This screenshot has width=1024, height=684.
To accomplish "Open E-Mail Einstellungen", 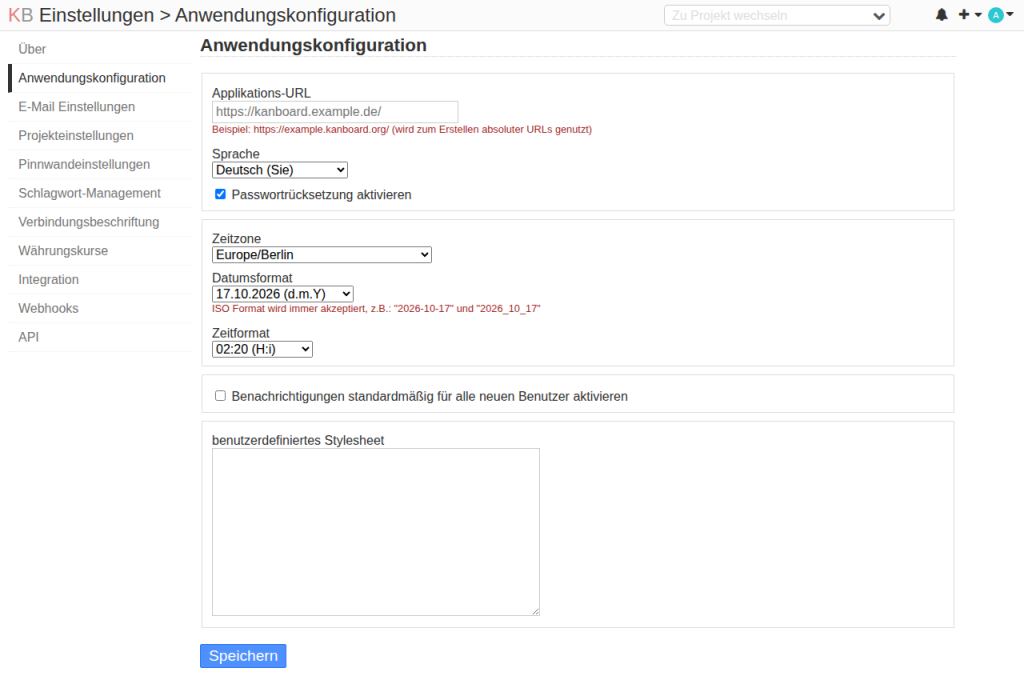I will 76,106.
